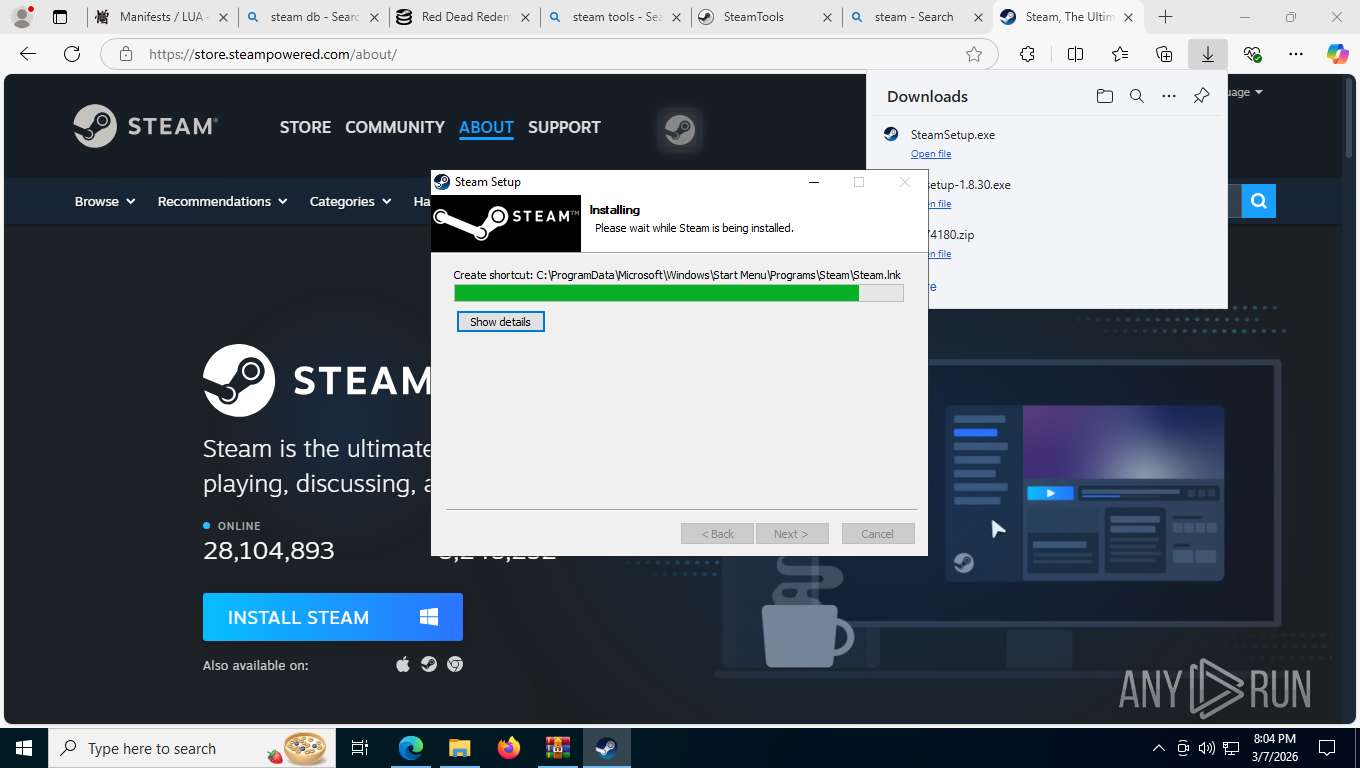
Task: Pin the Downloads panel
Action: point(1201,96)
